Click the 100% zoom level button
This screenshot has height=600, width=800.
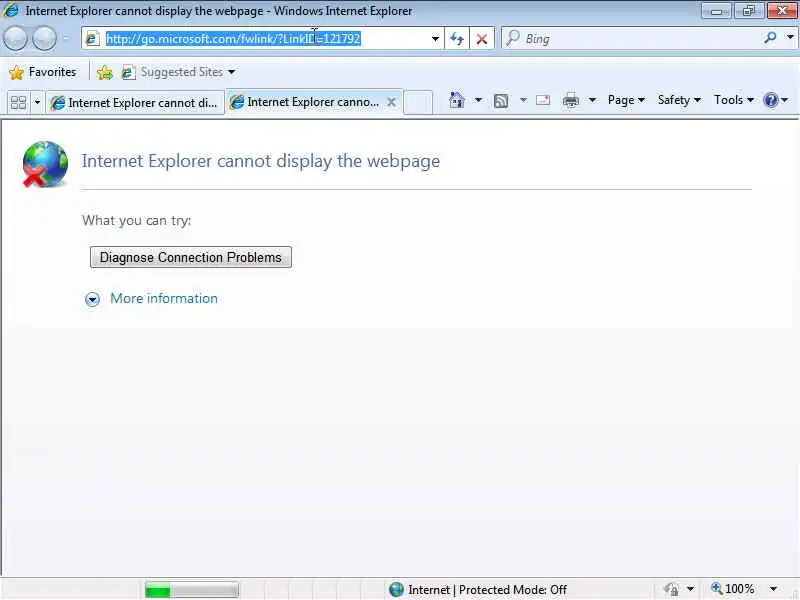[x=733, y=589]
